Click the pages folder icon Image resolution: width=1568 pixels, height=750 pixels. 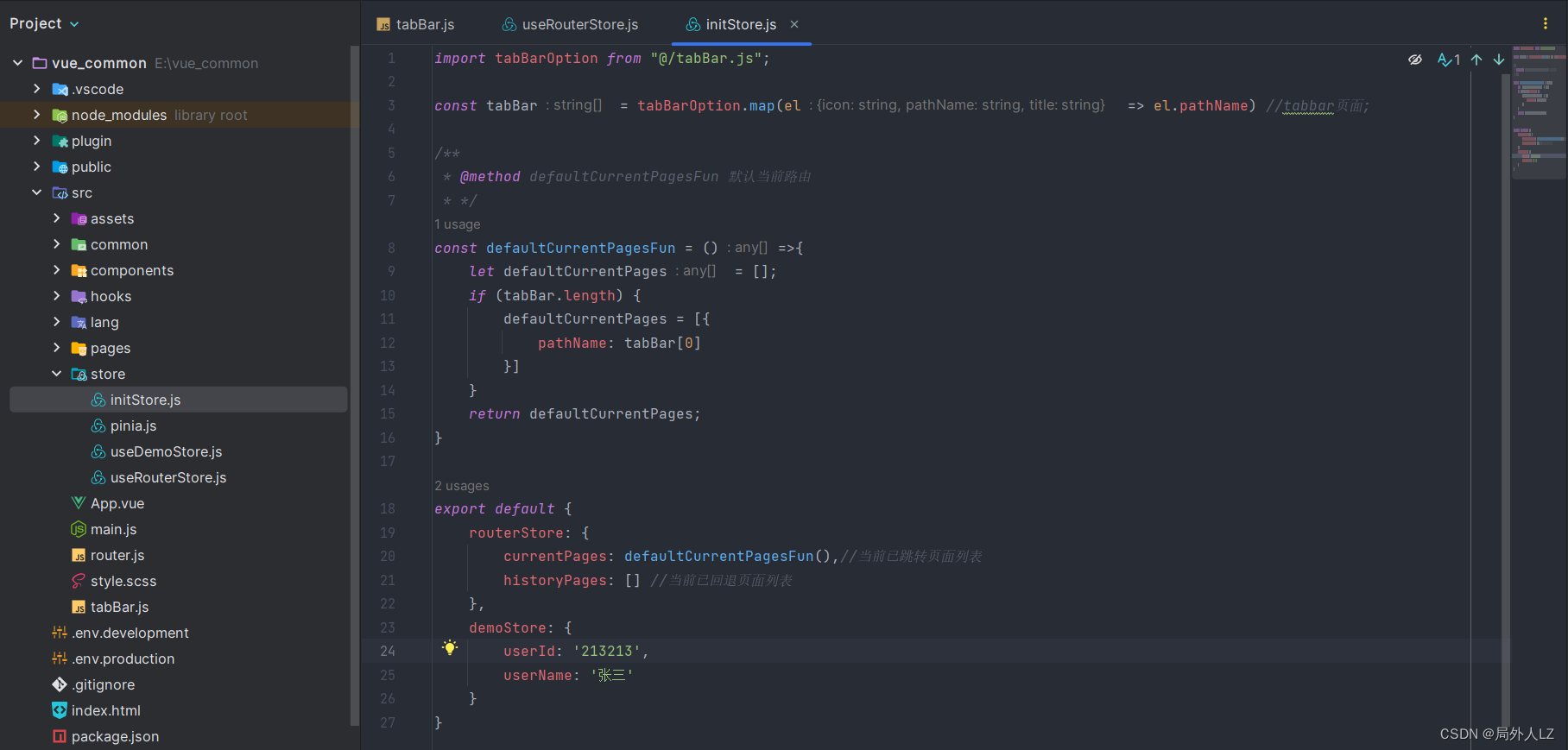pos(79,348)
